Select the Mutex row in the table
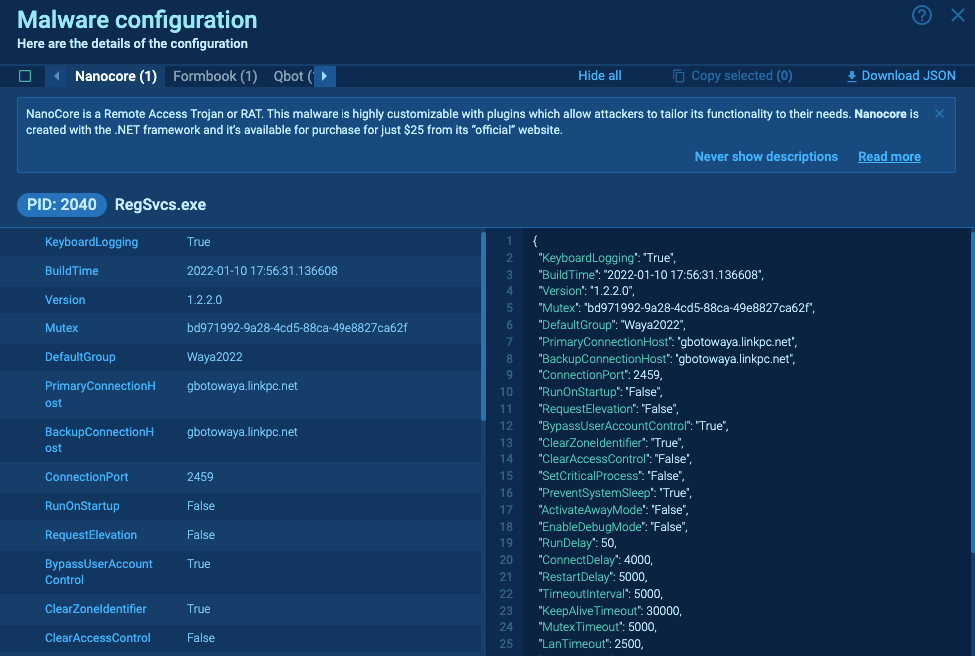 [x=240, y=328]
